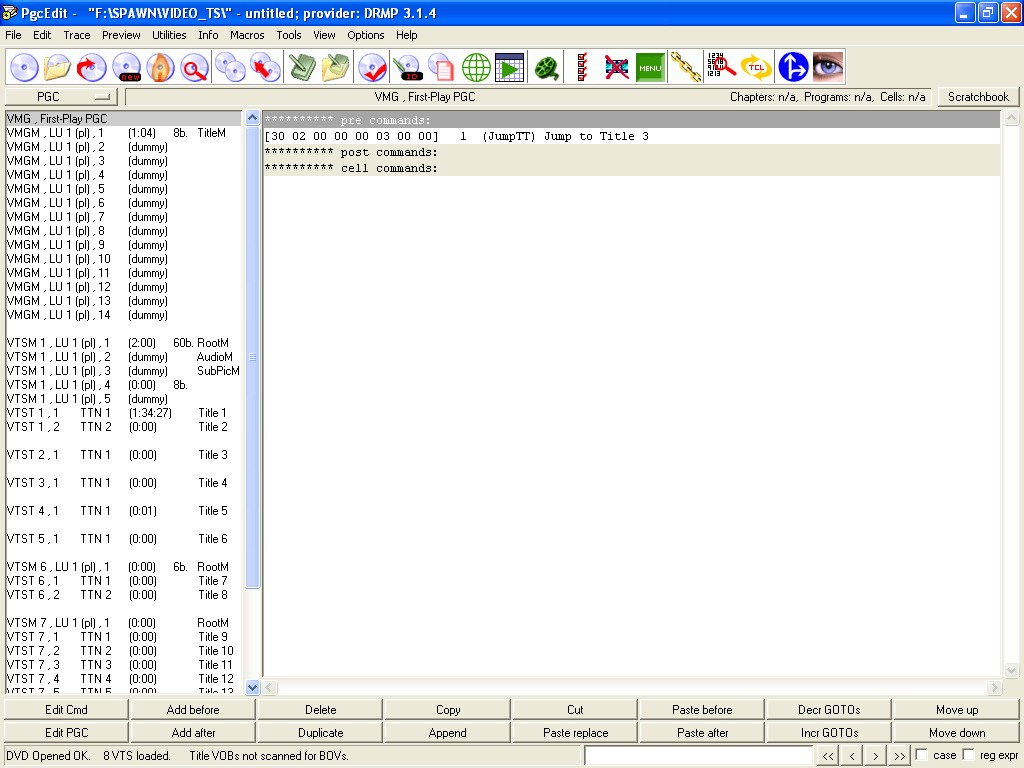Image resolution: width=1024 pixels, height=768 pixels.
Task: Click the open folder toolbar icon
Action: [57, 67]
